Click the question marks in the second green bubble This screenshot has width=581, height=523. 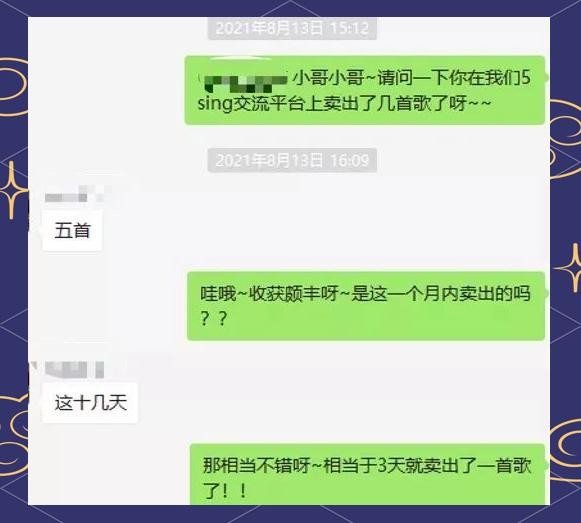point(213,318)
